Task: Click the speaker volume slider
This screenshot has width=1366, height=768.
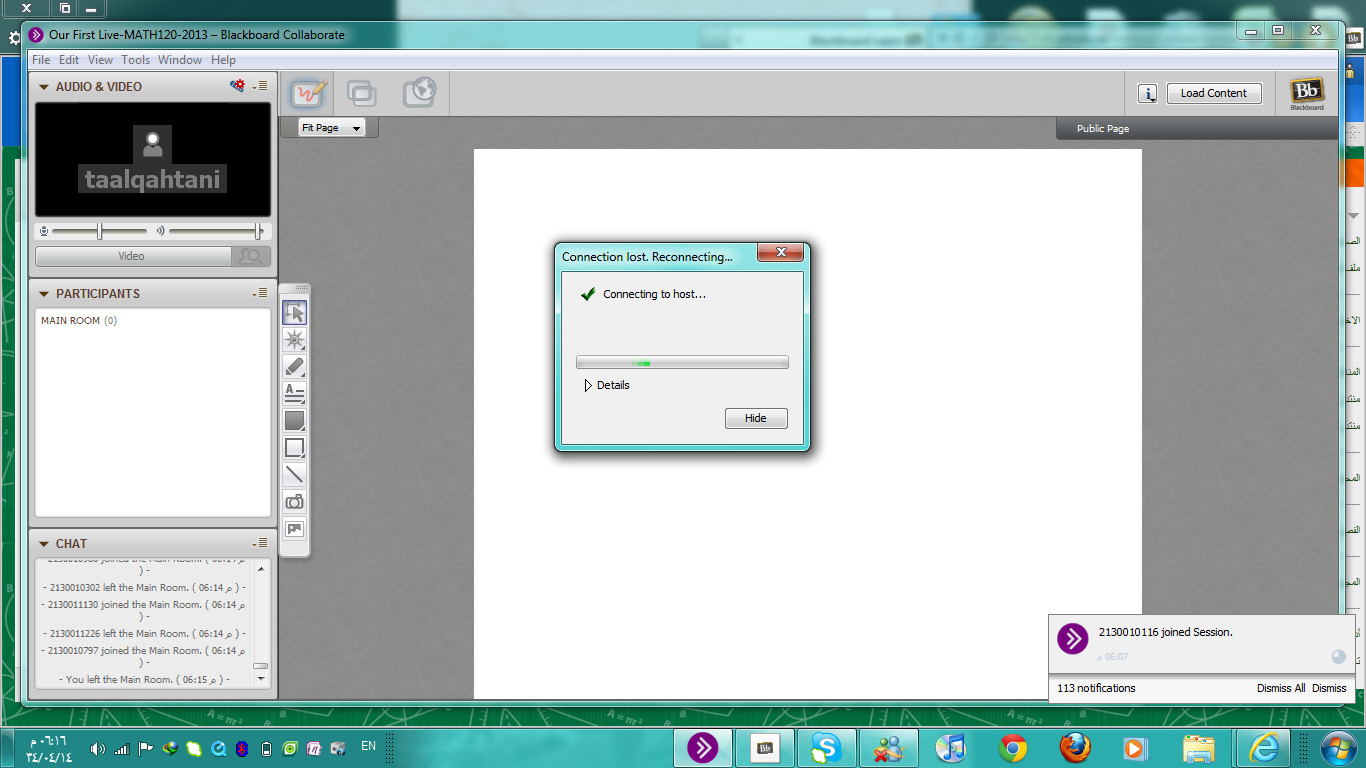Action: tap(217, 231)
